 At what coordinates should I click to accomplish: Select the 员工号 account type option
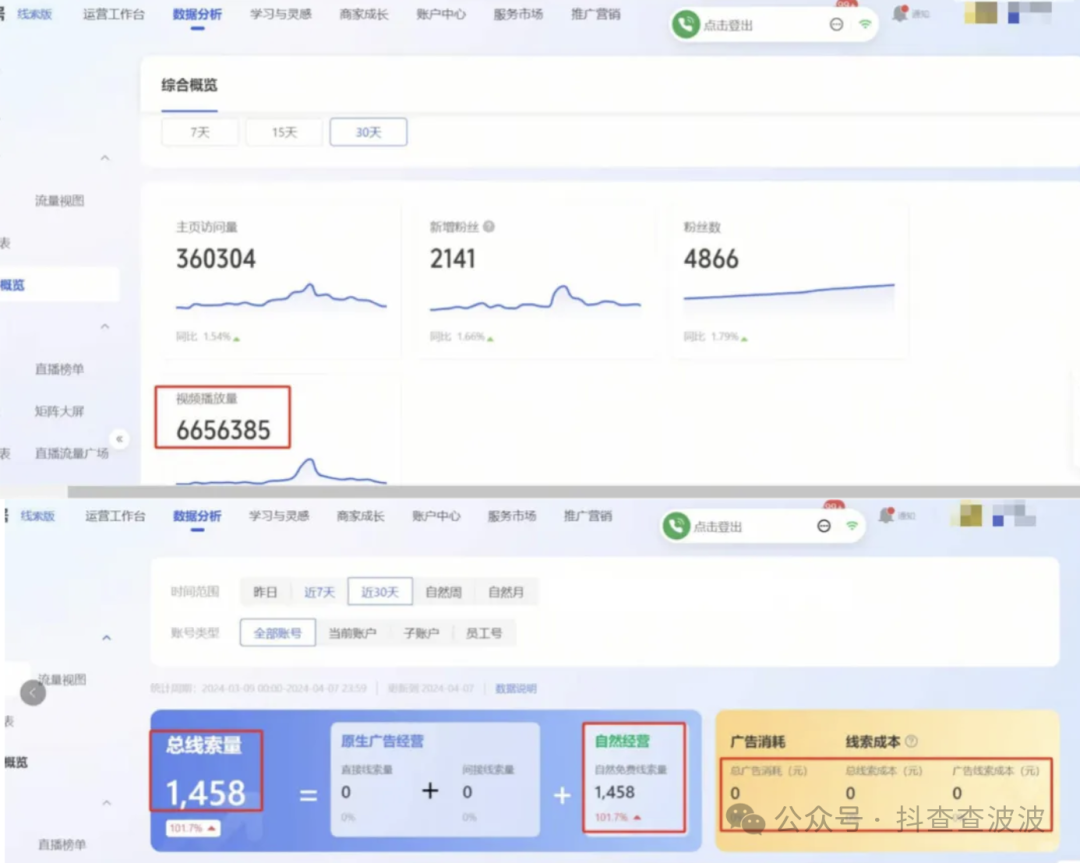[x=485, y=632]
